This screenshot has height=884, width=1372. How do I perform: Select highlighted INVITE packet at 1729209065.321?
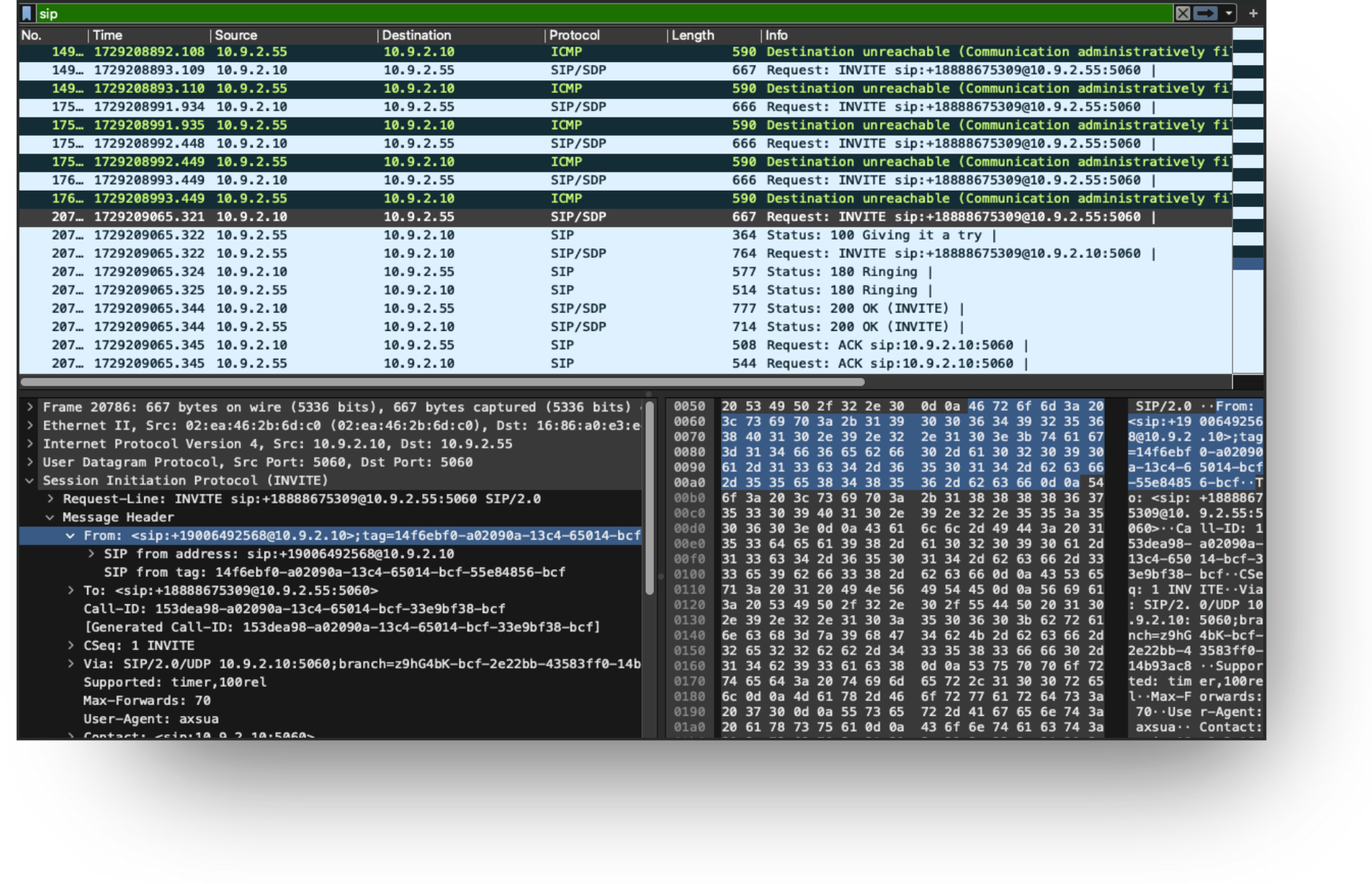[625, 217]
